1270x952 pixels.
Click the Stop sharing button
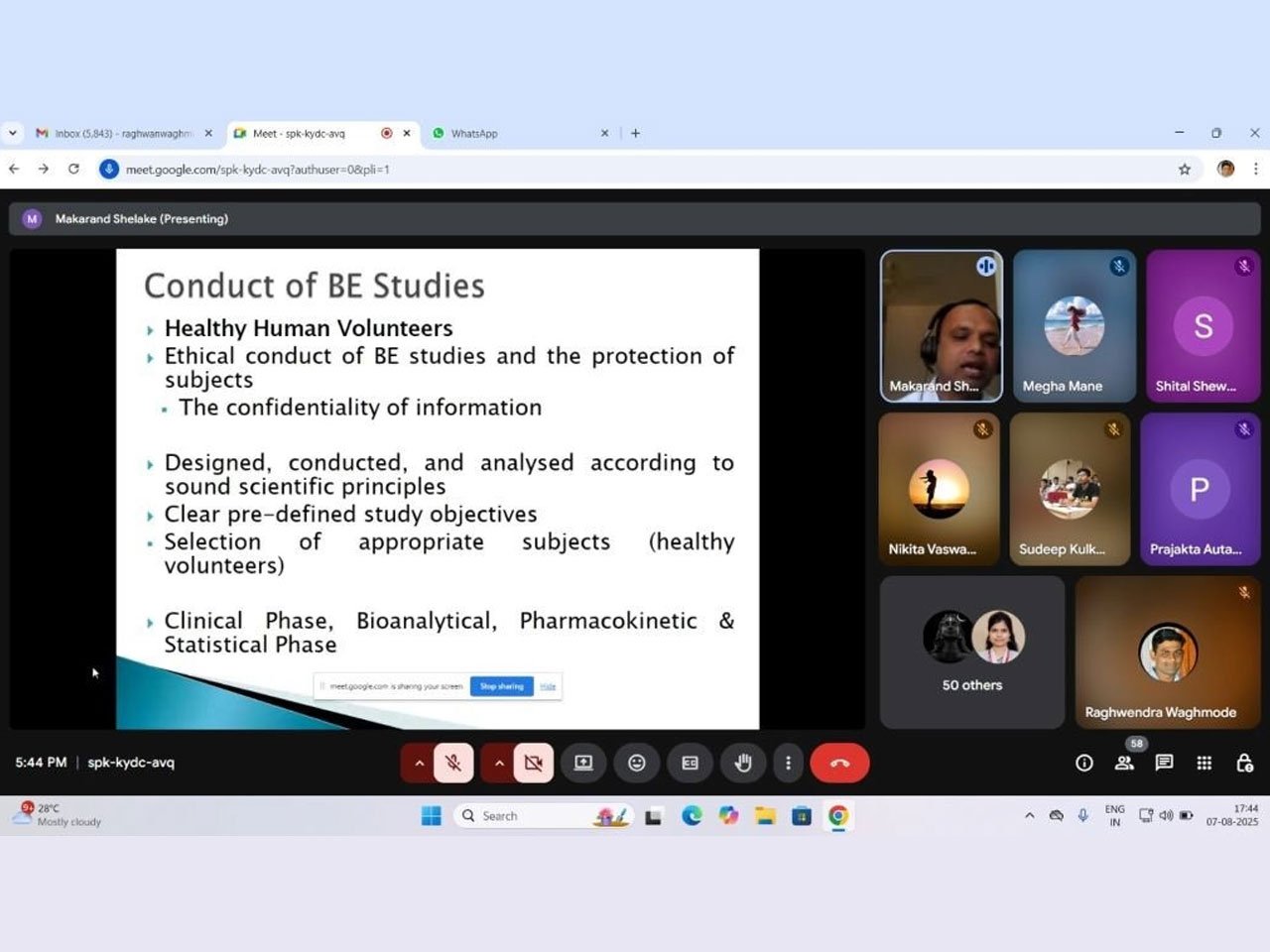(501, 686)
